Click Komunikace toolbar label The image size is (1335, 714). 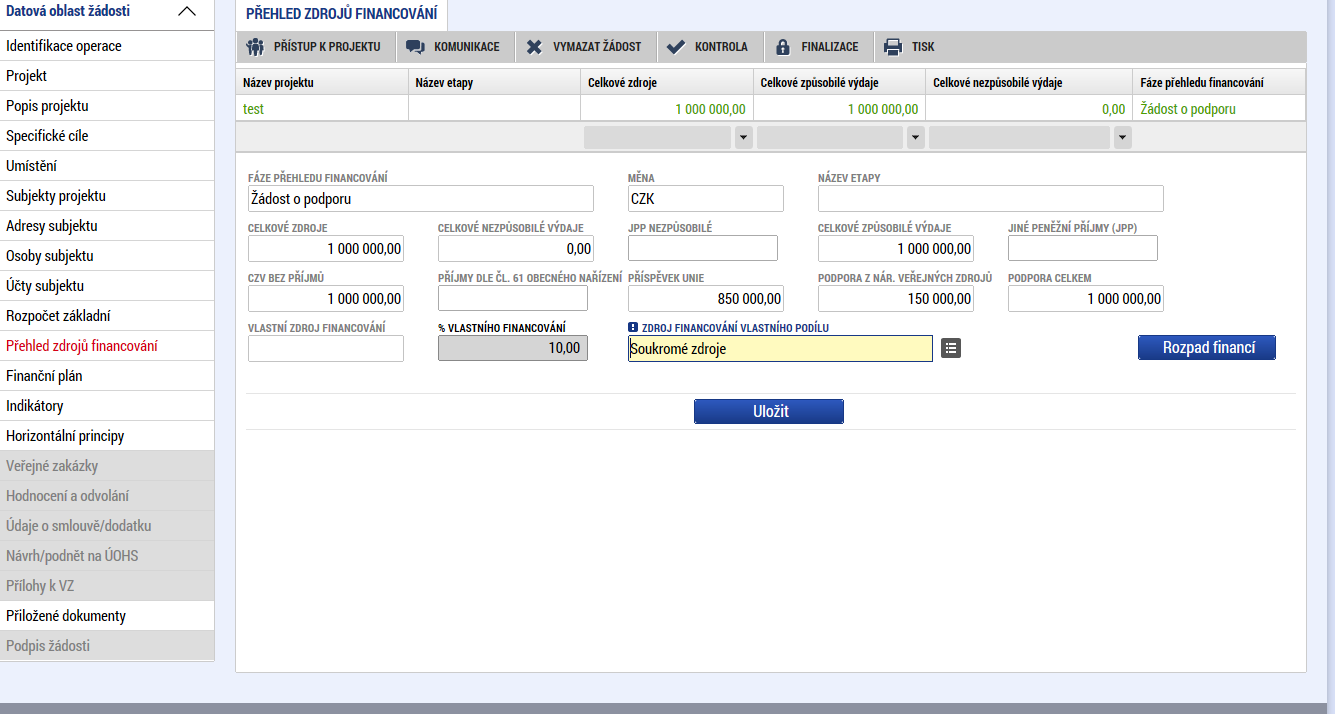[x=467, y=47]
